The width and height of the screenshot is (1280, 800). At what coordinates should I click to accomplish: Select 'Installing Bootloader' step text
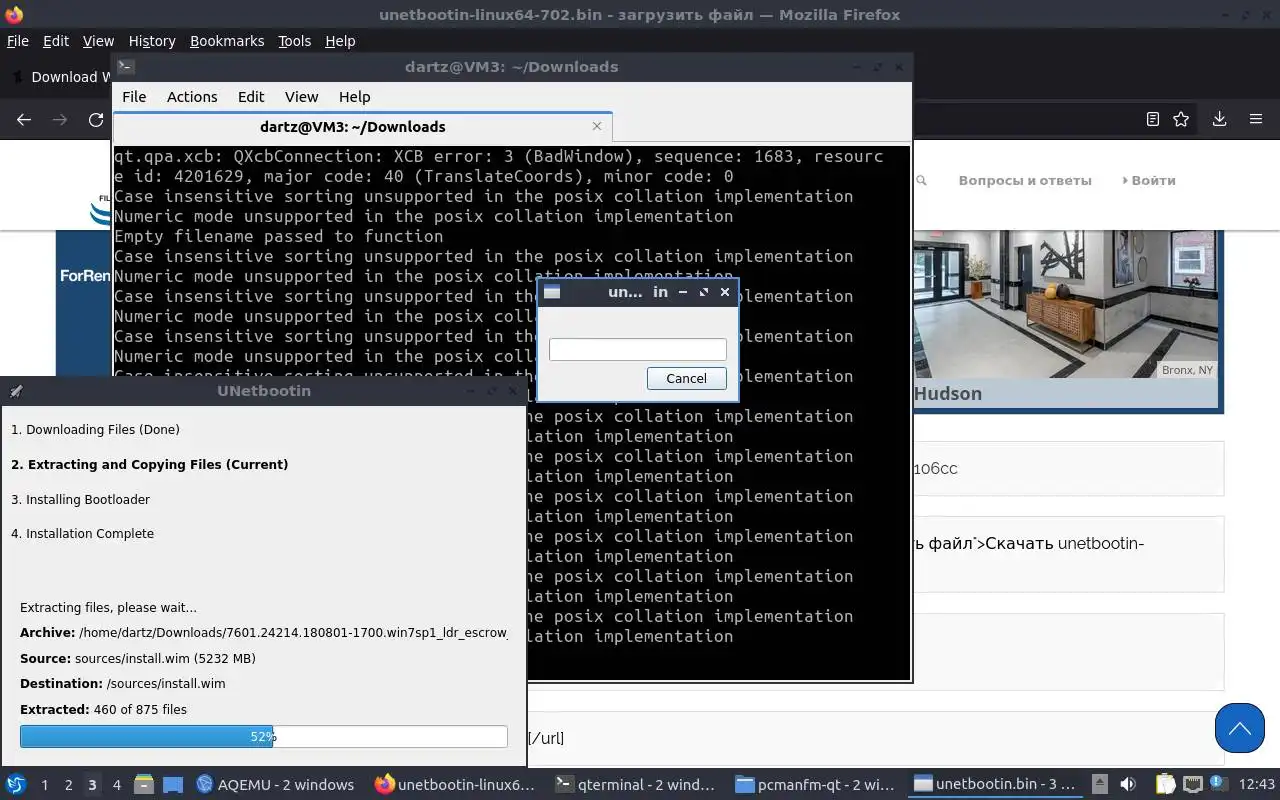coord(81,499)
